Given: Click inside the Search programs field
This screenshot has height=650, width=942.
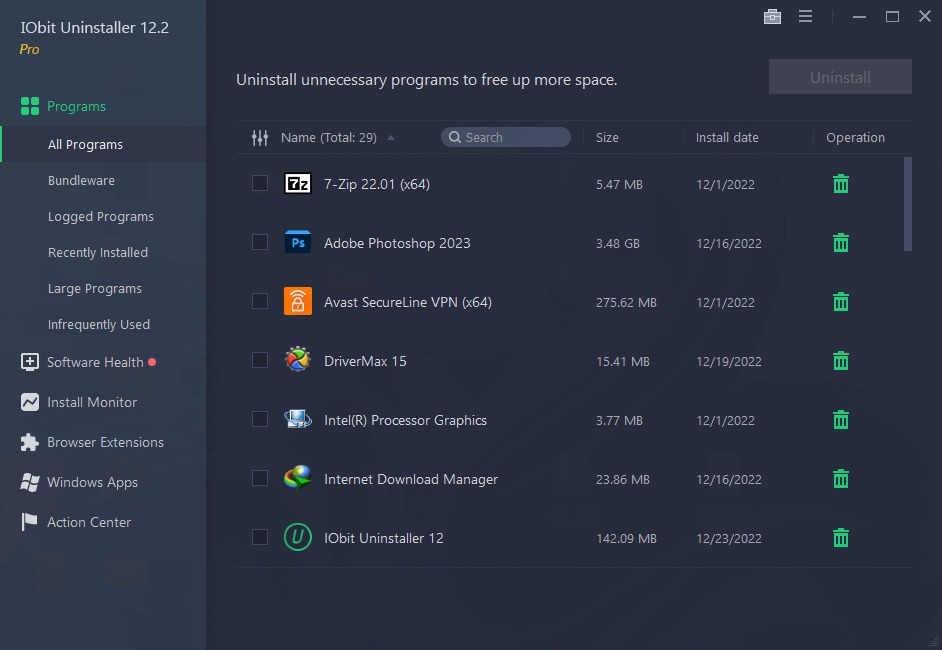Looking at the screenshot, I should pos(506,137).
